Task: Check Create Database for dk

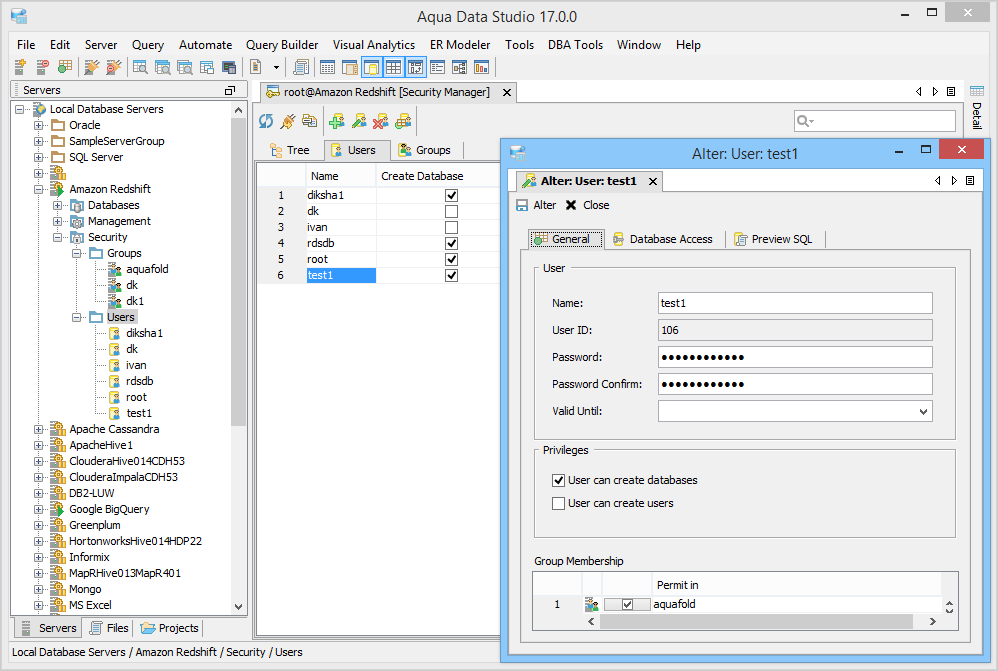Action: pyautogui.click(x=451, y=211)
